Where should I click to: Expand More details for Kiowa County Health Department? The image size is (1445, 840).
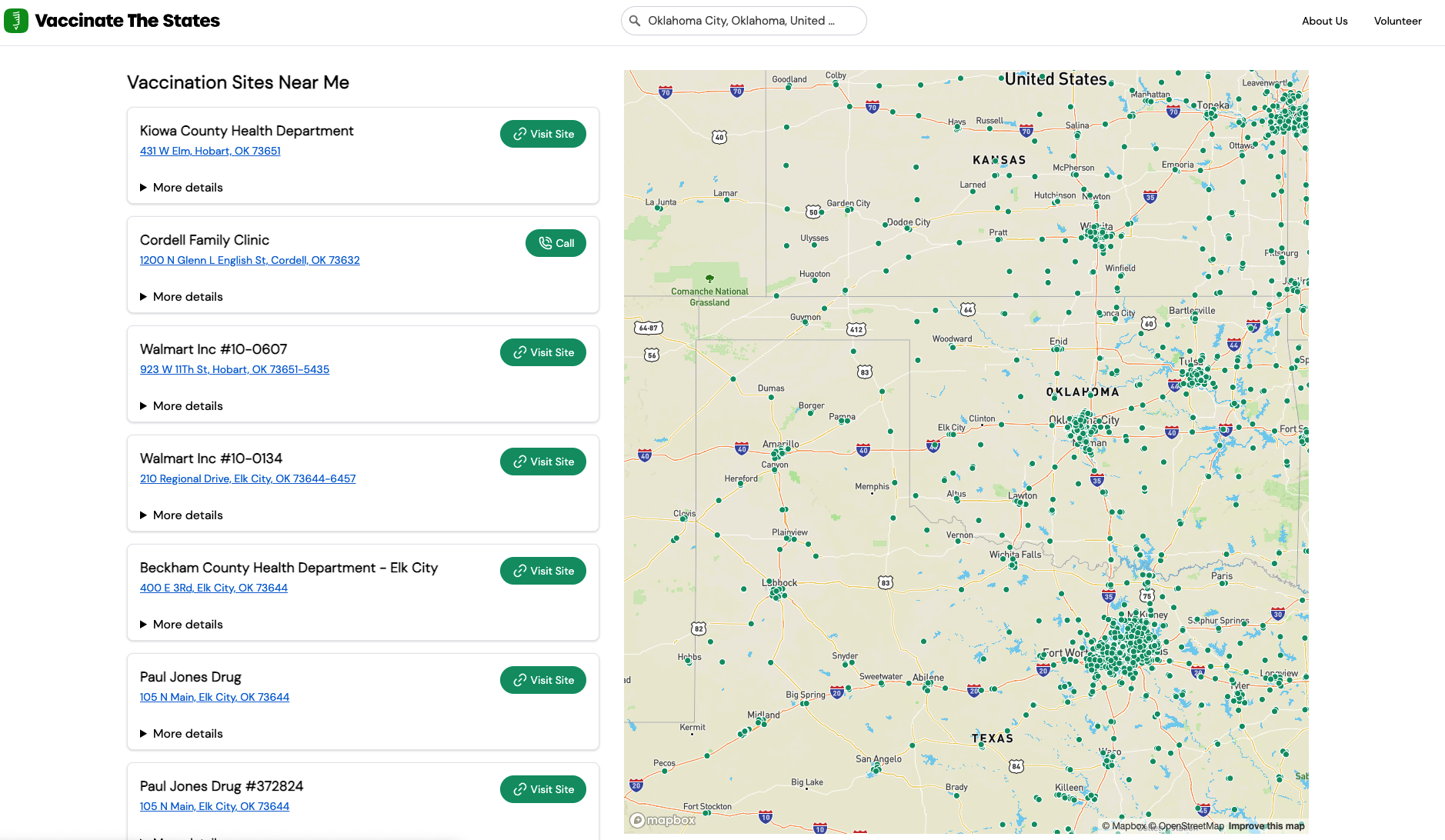point(182,188)
